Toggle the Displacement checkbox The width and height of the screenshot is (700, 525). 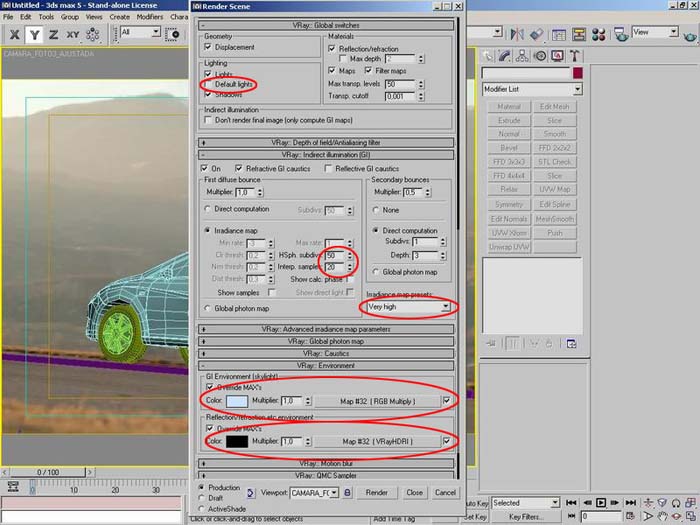click(208, 47)
